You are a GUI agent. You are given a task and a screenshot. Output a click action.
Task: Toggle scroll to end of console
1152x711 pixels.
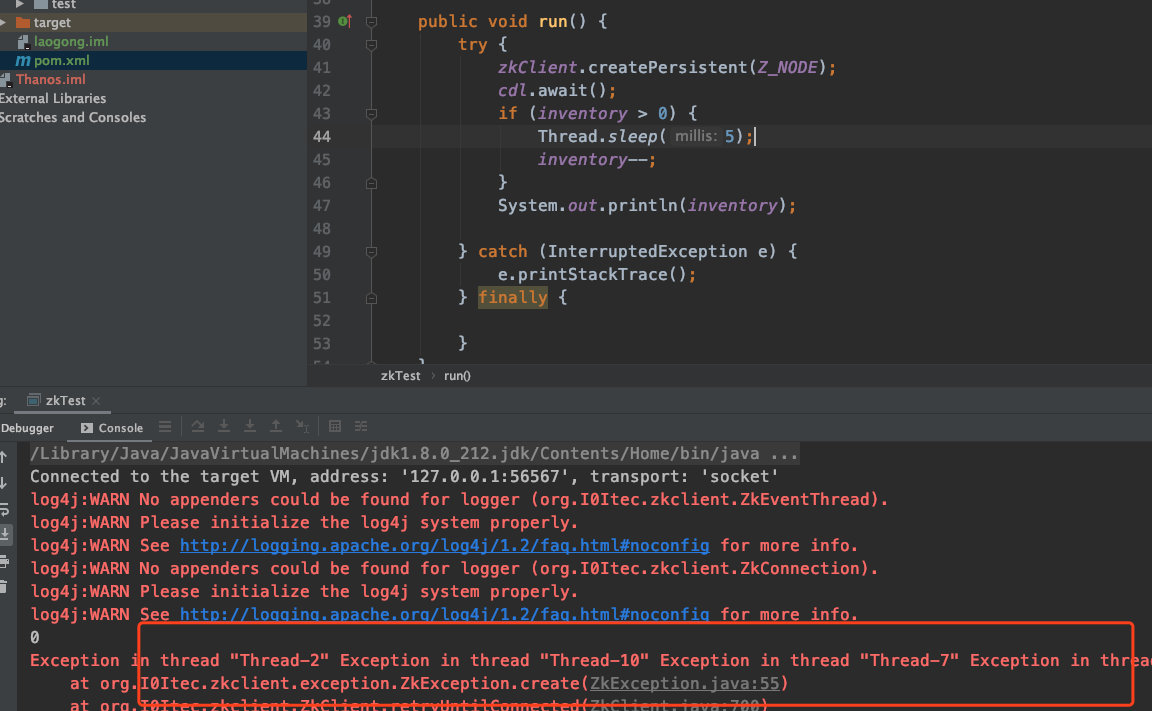4,534
